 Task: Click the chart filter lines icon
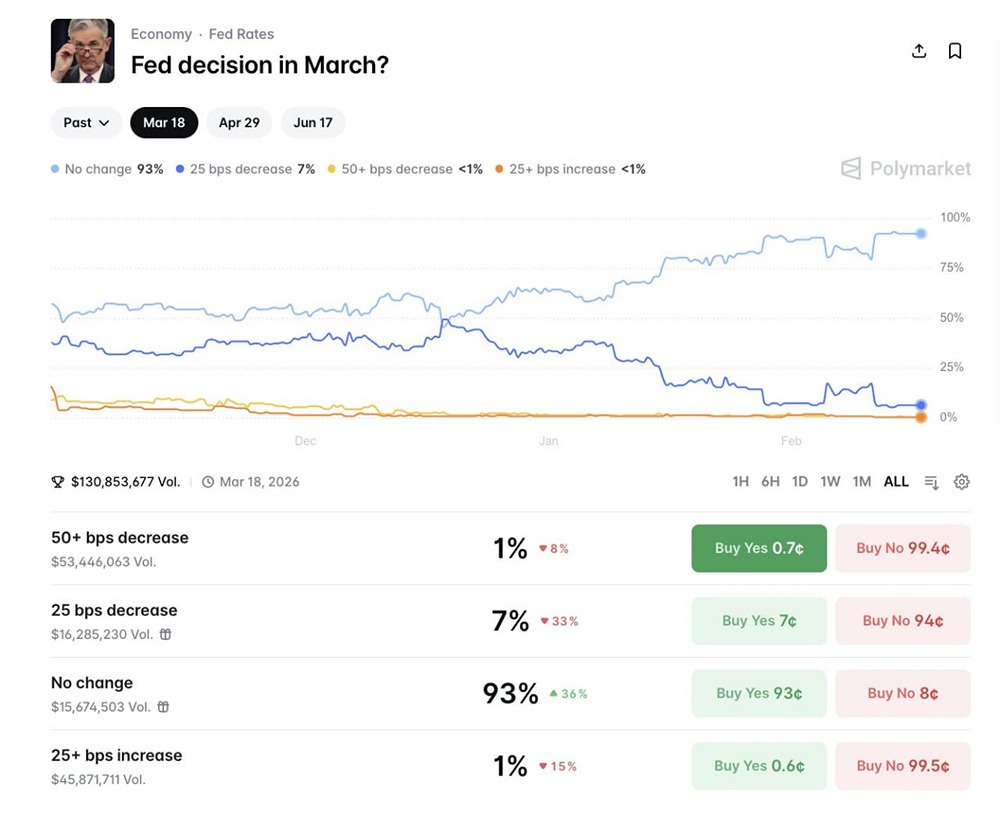tap(932, 482)
